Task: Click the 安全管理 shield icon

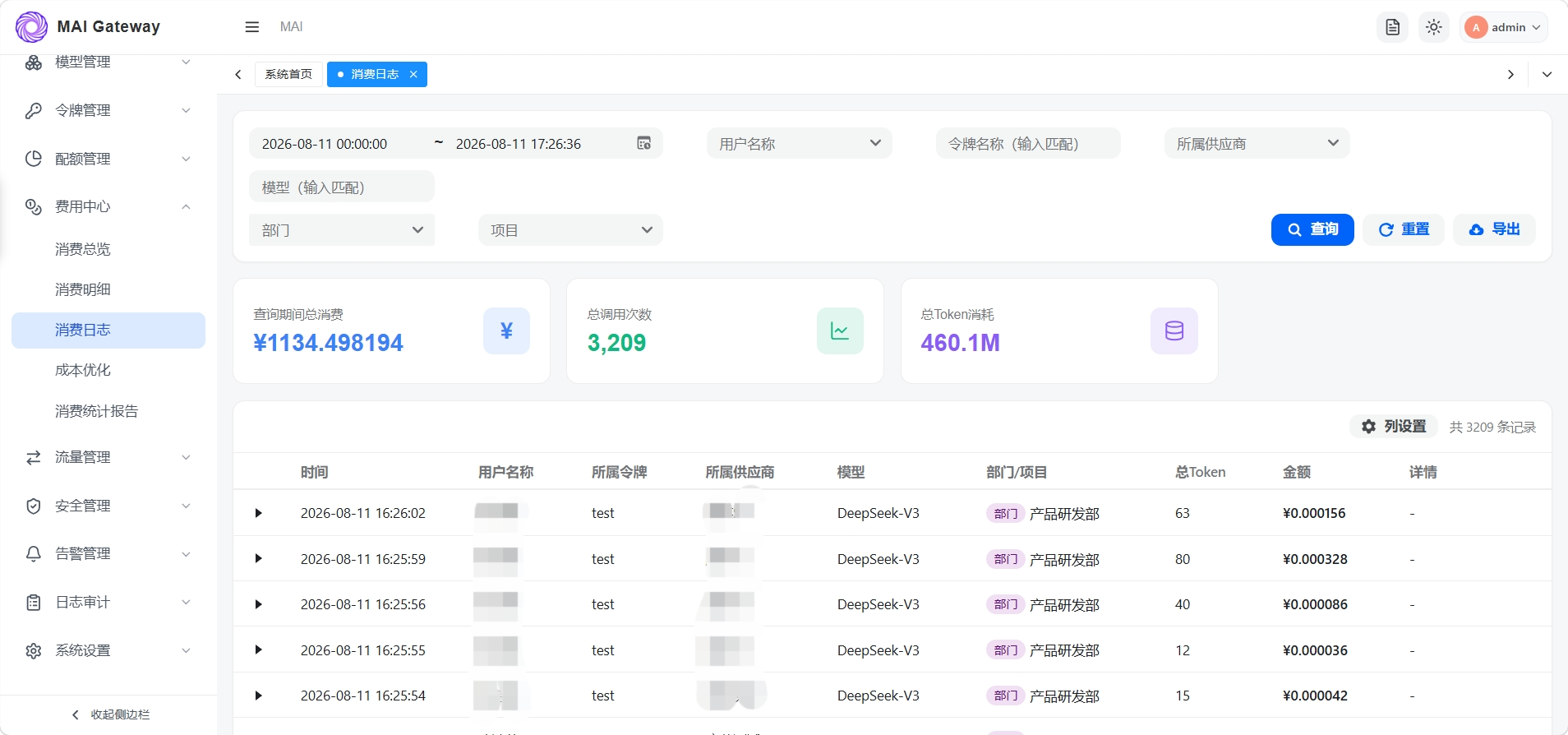Action: click(34, 506)
